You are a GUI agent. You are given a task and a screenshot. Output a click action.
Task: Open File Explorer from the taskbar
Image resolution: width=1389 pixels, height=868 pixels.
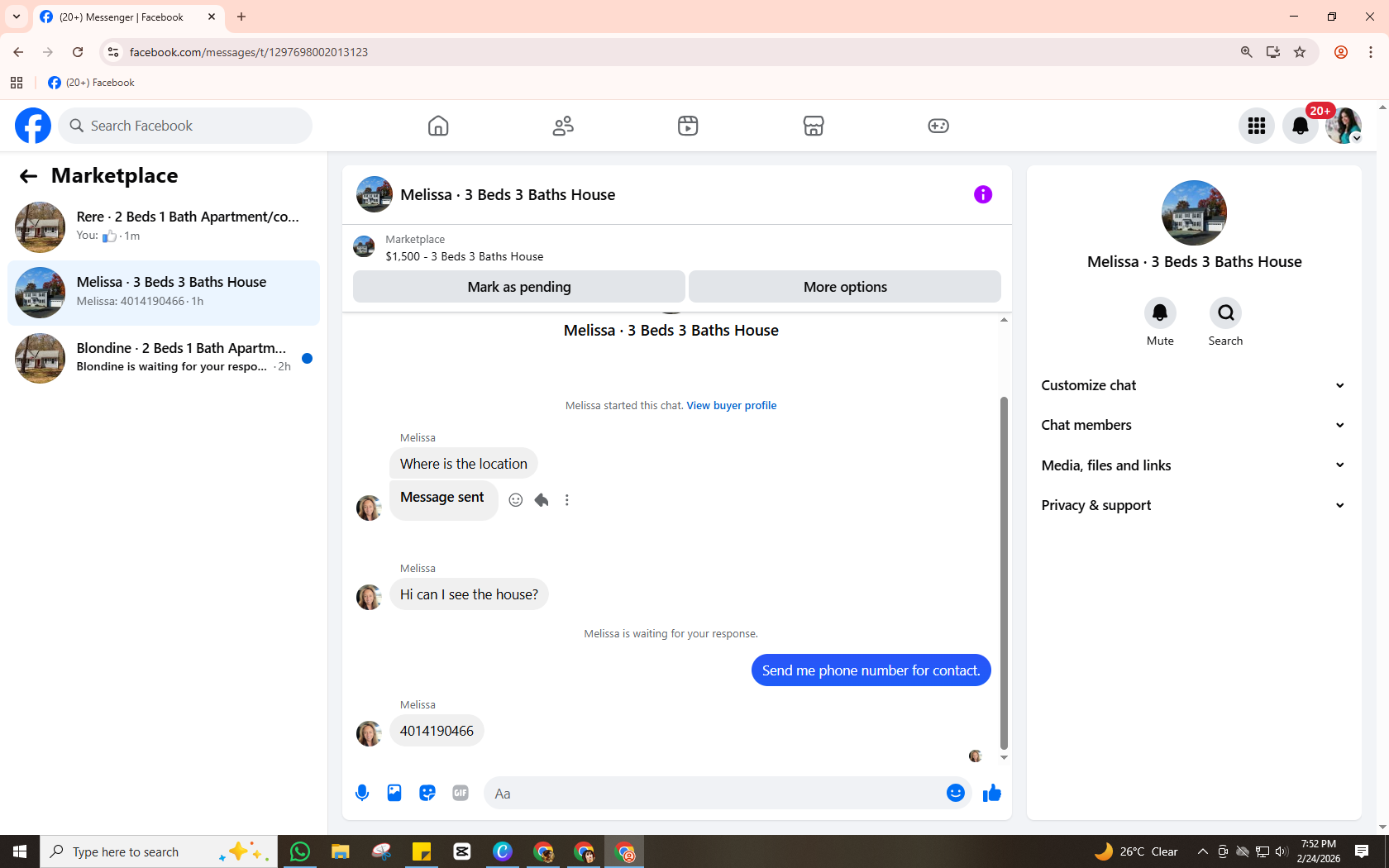tap(340, 851)
